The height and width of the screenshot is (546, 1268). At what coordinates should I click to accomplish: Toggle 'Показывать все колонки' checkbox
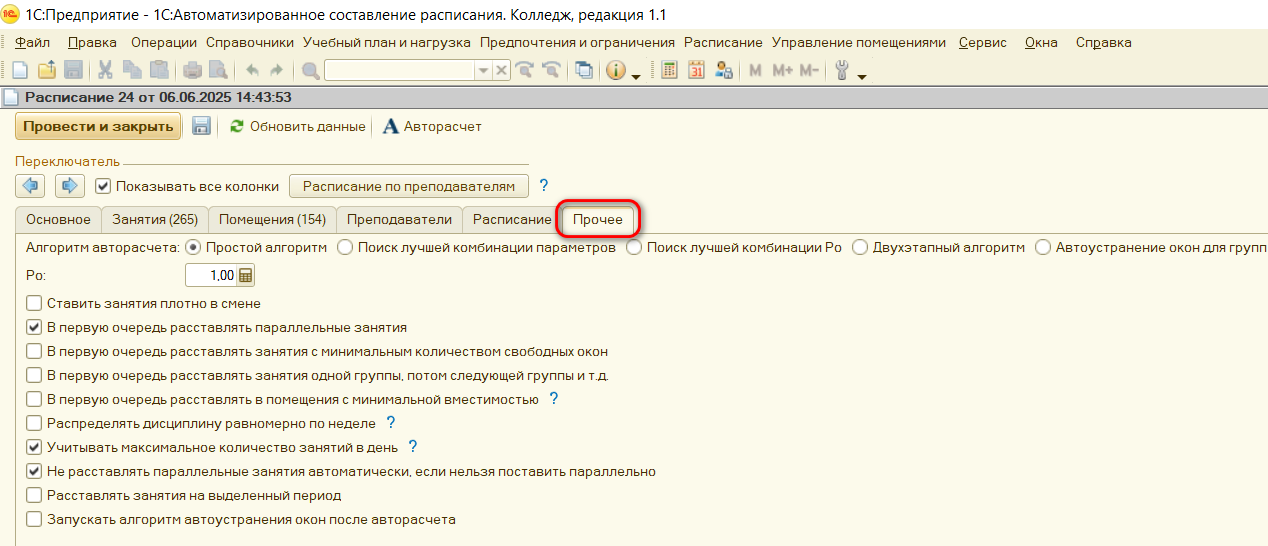point(102,186)
